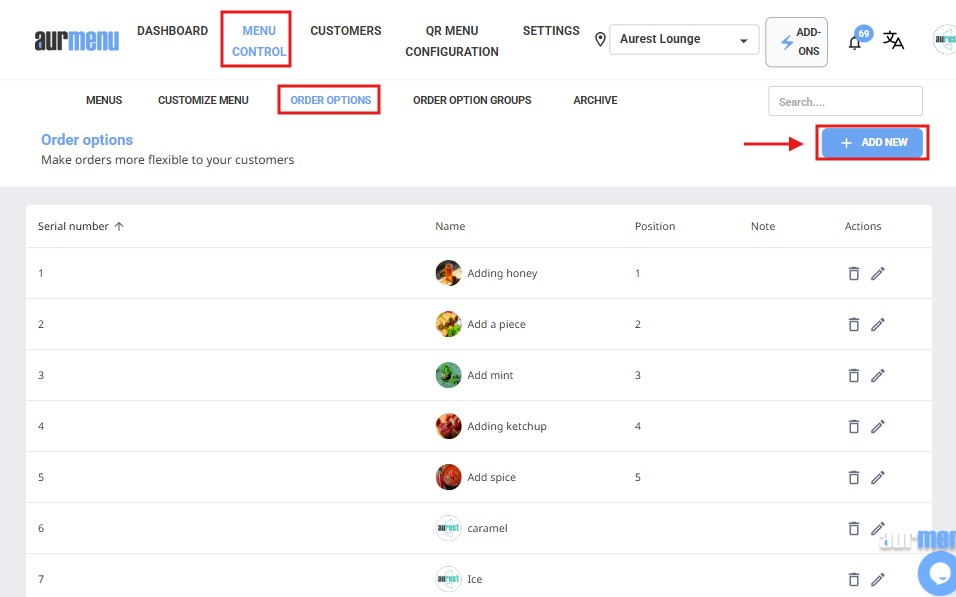Open the Menu Control tab
This screenshot has width=956, height=597.
(x=258, y=41)
